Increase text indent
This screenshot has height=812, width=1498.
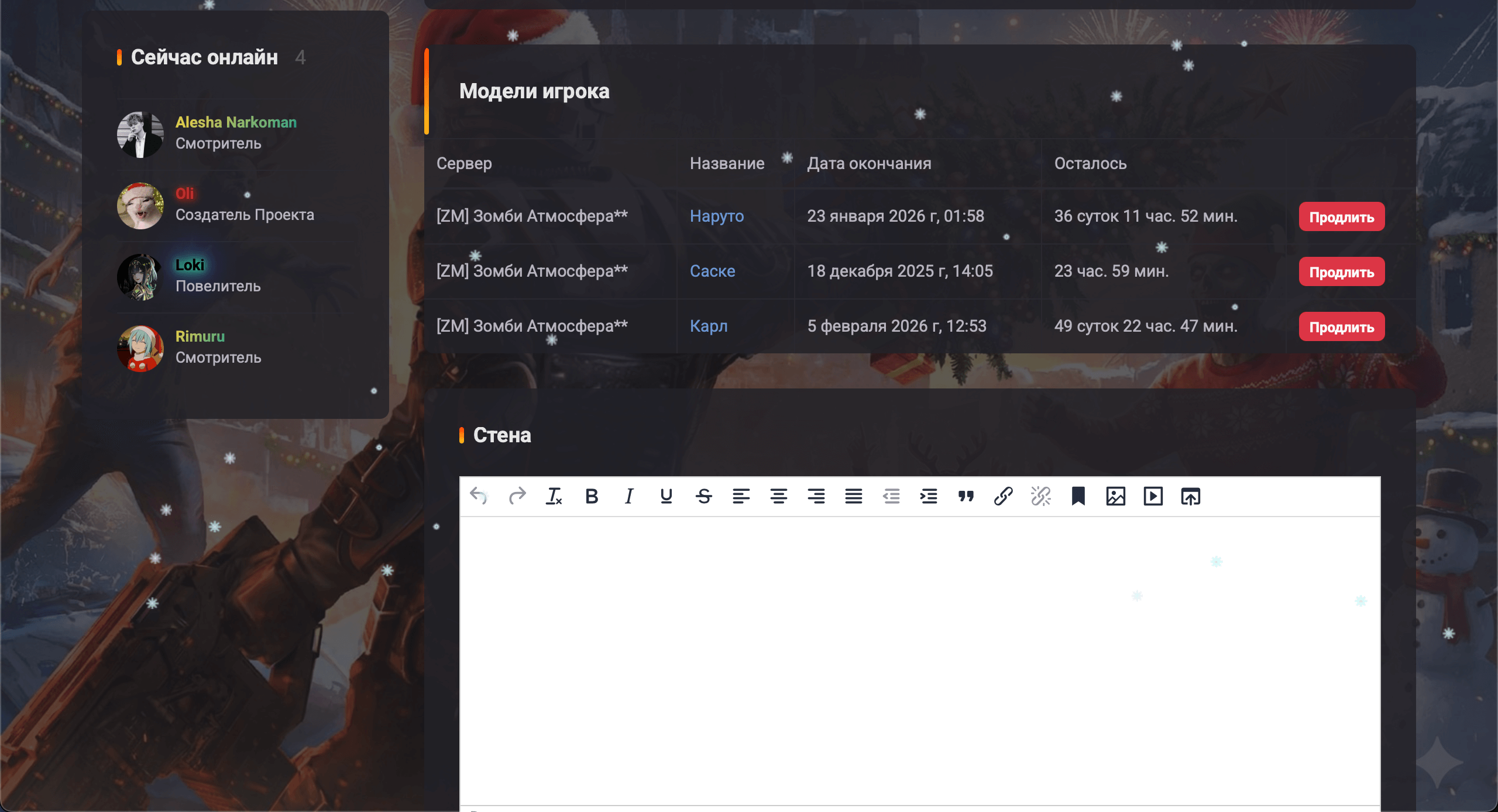click(929, 496)
